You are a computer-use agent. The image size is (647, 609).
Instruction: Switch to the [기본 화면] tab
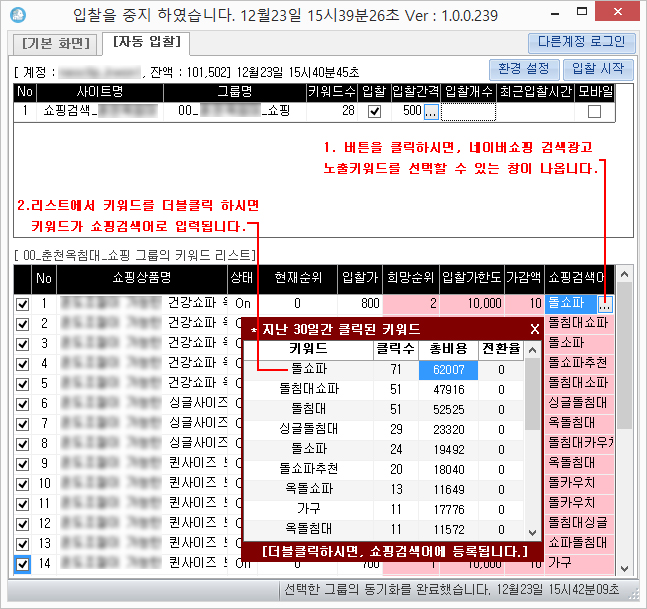pyautogui.click(x=56, y=43)
